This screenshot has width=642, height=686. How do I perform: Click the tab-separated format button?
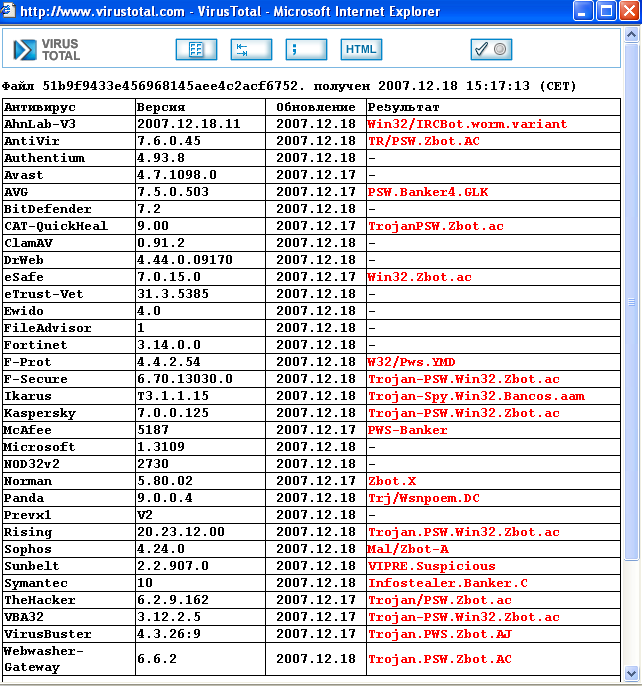251,49
